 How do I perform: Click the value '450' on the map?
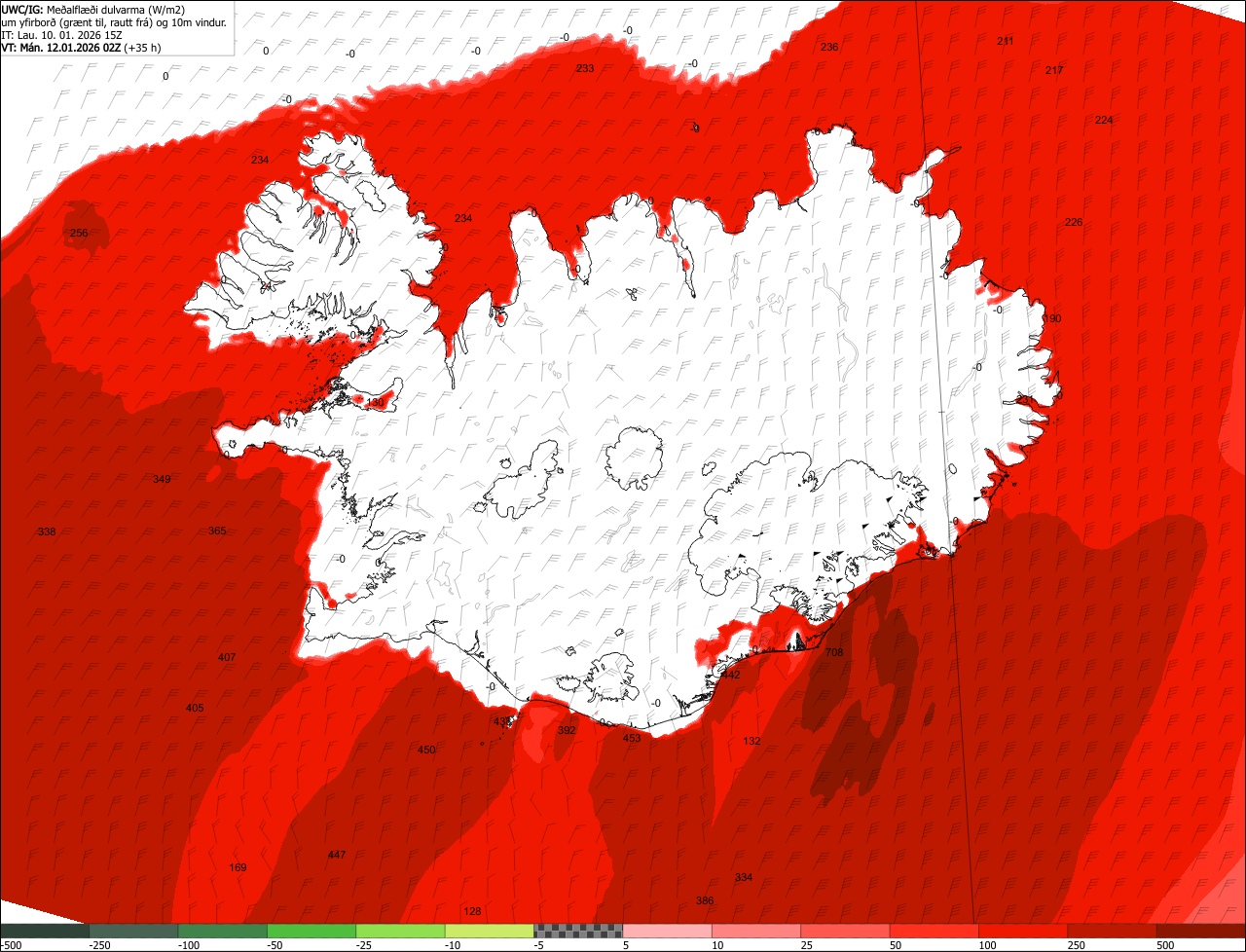(x=426, y=750)
